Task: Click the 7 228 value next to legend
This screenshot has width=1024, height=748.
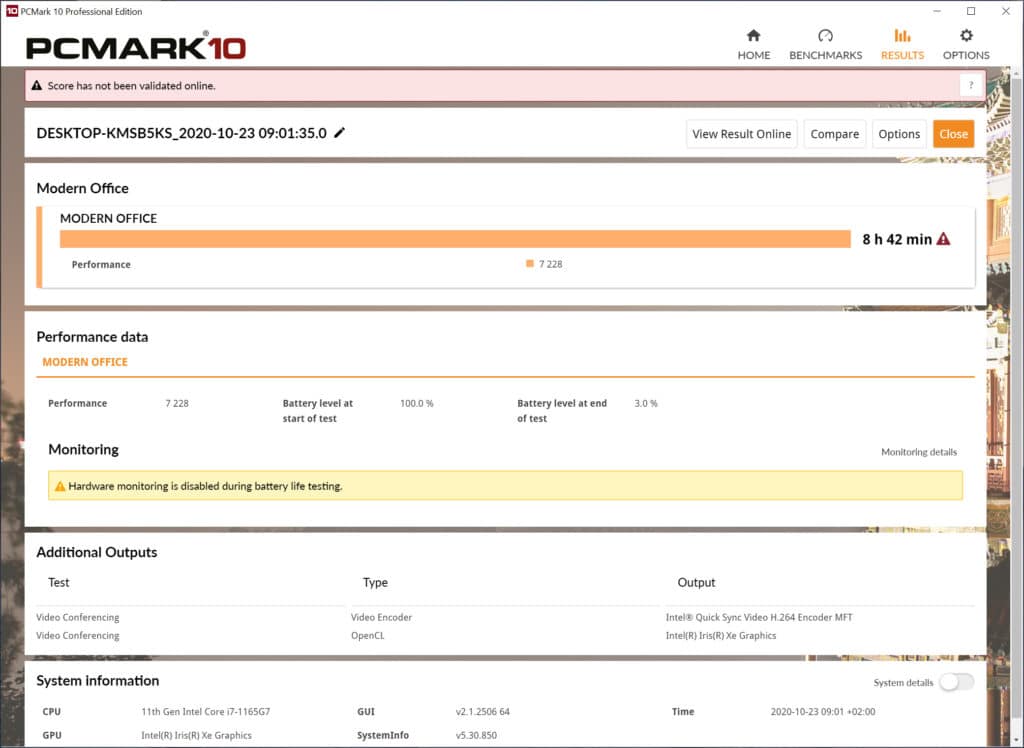Action: pyautogui.click(x=551, y=264)
